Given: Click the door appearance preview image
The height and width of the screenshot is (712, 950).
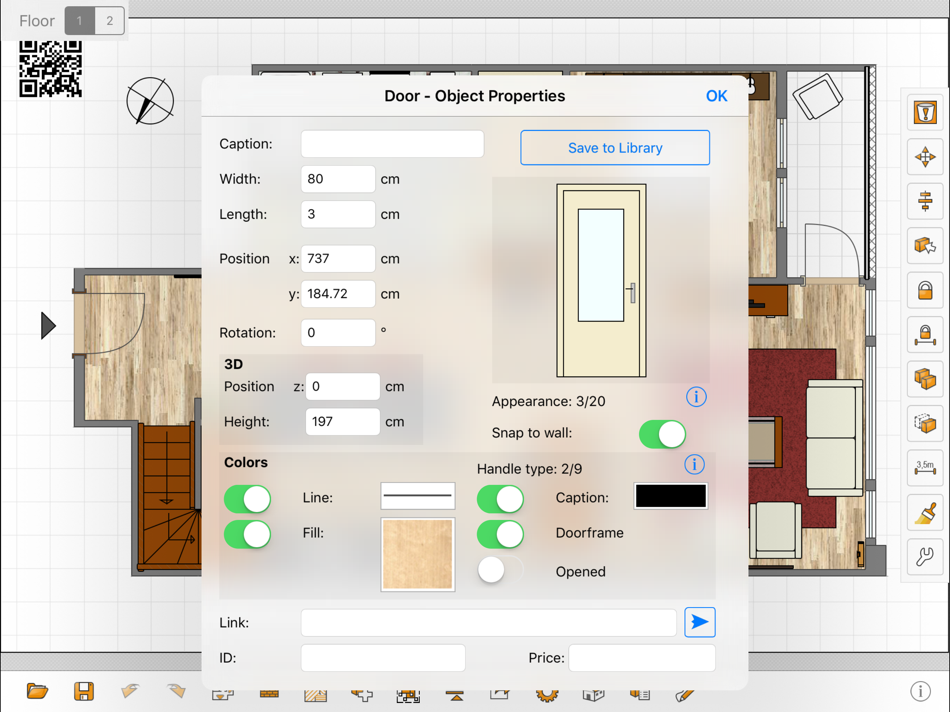Looking at the screenshot, I should [x=601, y=281].
